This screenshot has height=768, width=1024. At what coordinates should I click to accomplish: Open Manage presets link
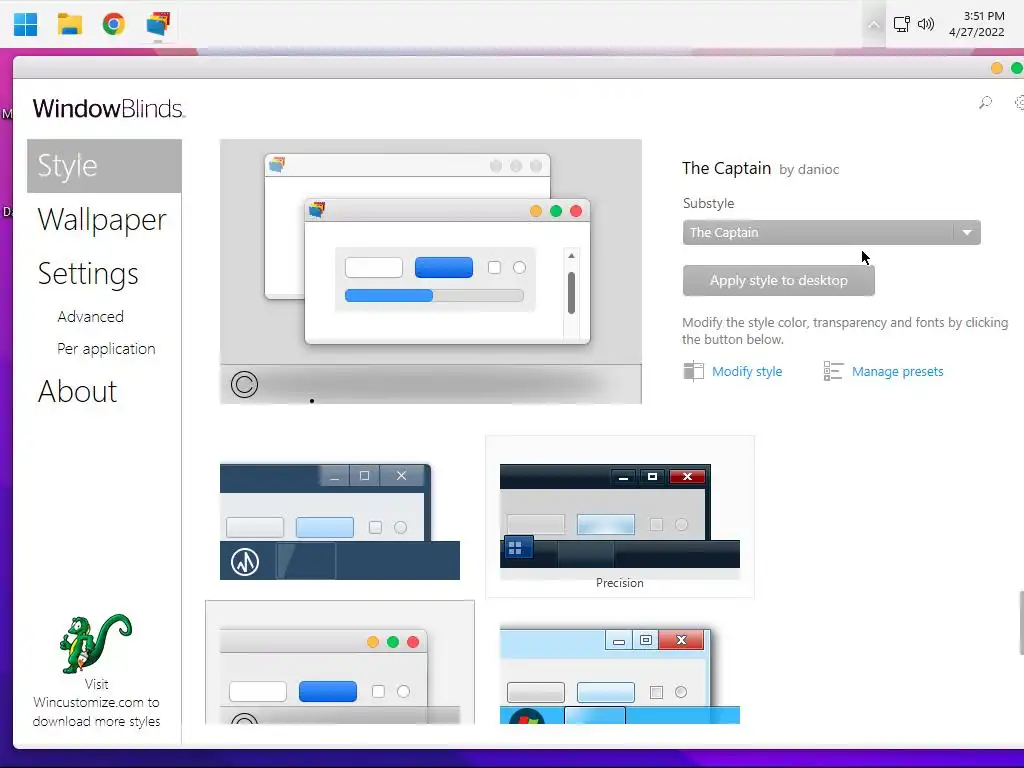point(897,372)
